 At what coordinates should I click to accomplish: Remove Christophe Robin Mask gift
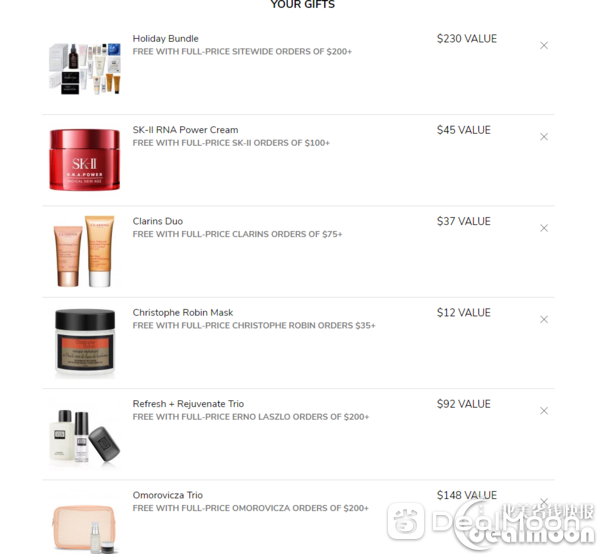click(x=544, y=319)
